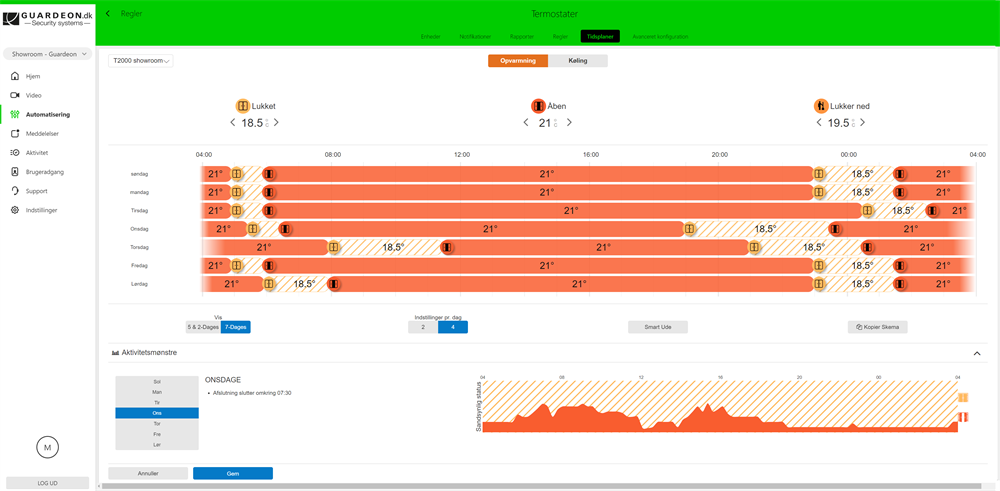Click the Lukket closed-door icon above the schedule
This screenshot has height=491, width=1000.
242,106
